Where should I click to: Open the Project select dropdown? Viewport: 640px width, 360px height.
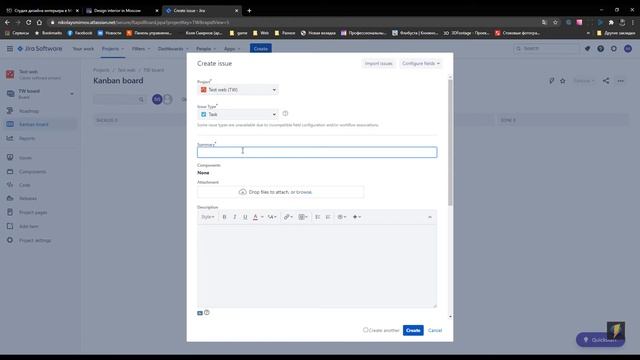click(238, 90)
